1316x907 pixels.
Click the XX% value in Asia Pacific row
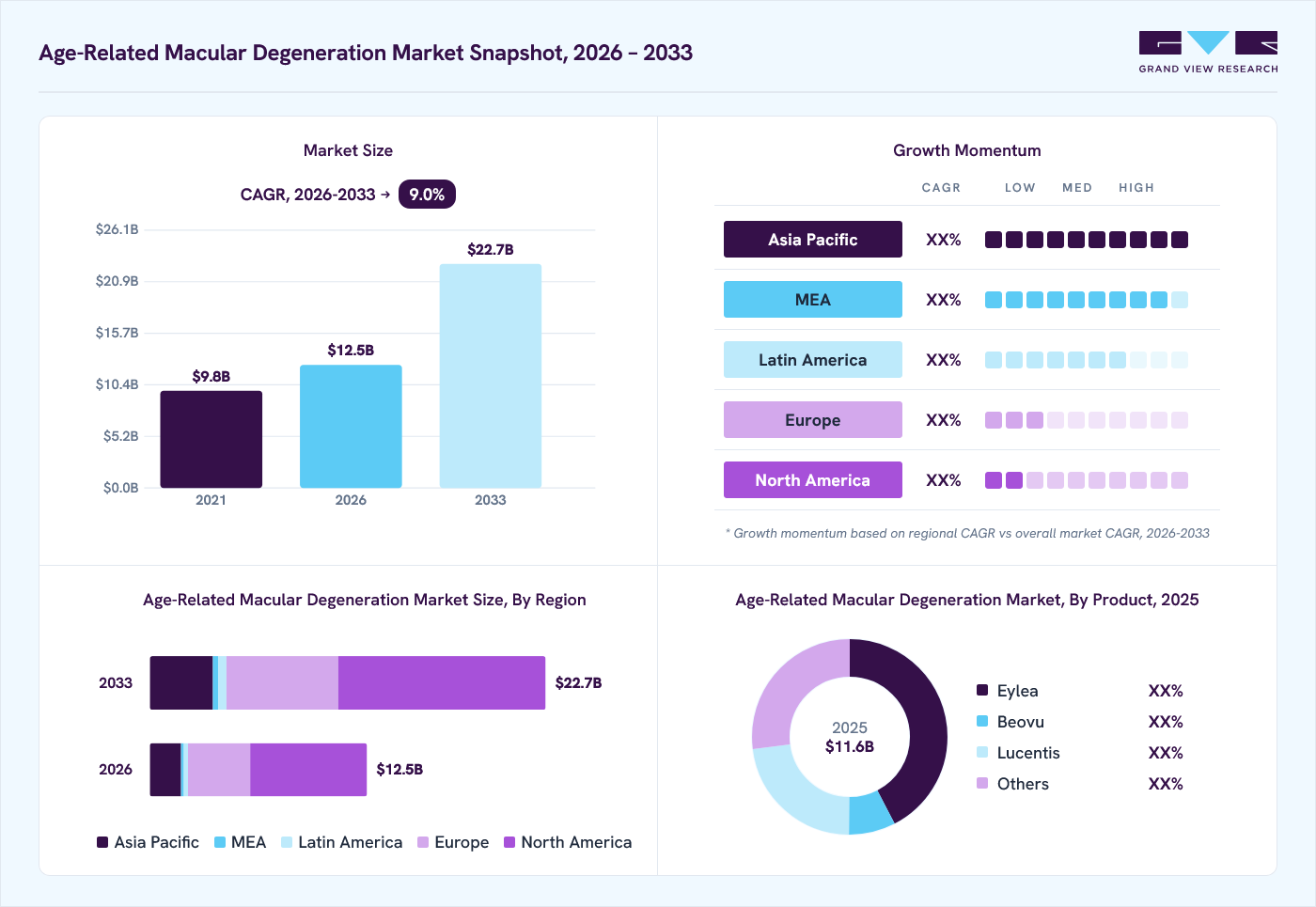click(944, 240)
